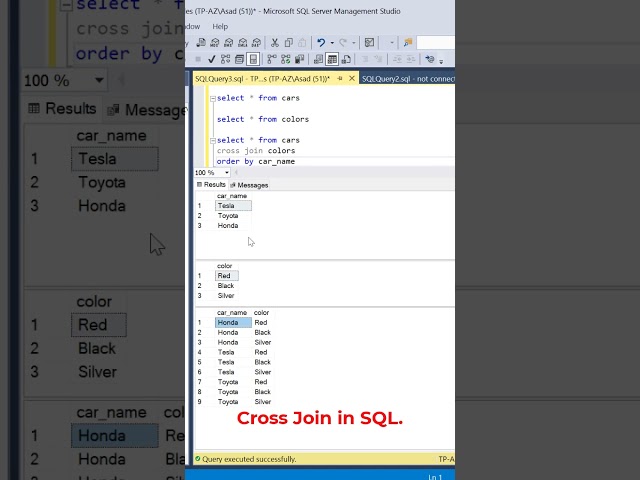The height and width of the screenshot is (480, 640).
Task: Open the Undo history dropdown arrow
Action: [x=332, y=42]
